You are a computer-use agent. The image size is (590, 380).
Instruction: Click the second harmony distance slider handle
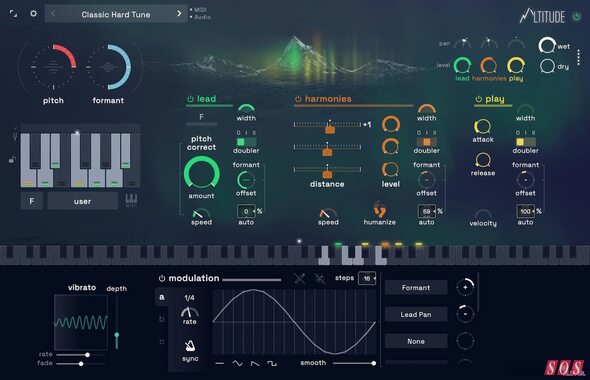pyautogui.click(x=327, y=152)
